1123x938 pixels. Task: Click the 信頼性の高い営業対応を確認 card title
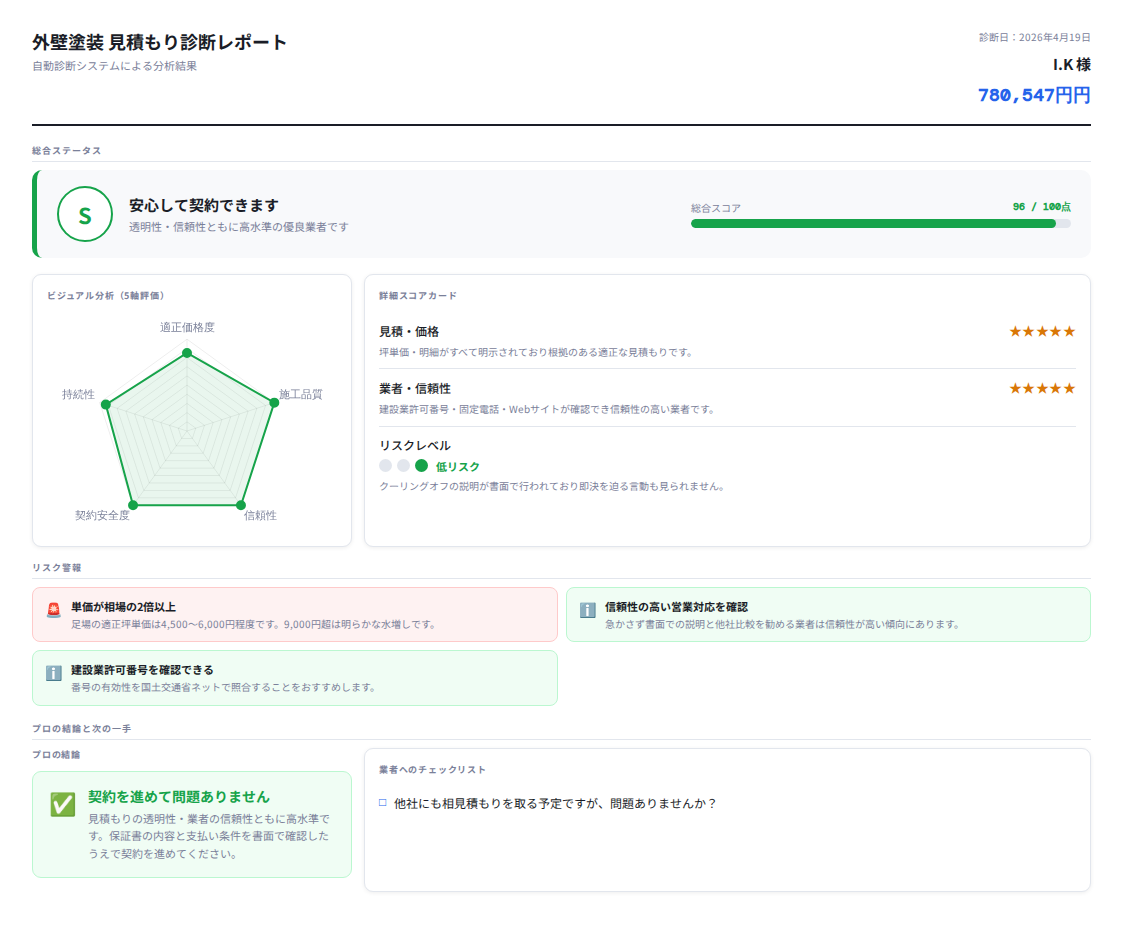[676, 607]
